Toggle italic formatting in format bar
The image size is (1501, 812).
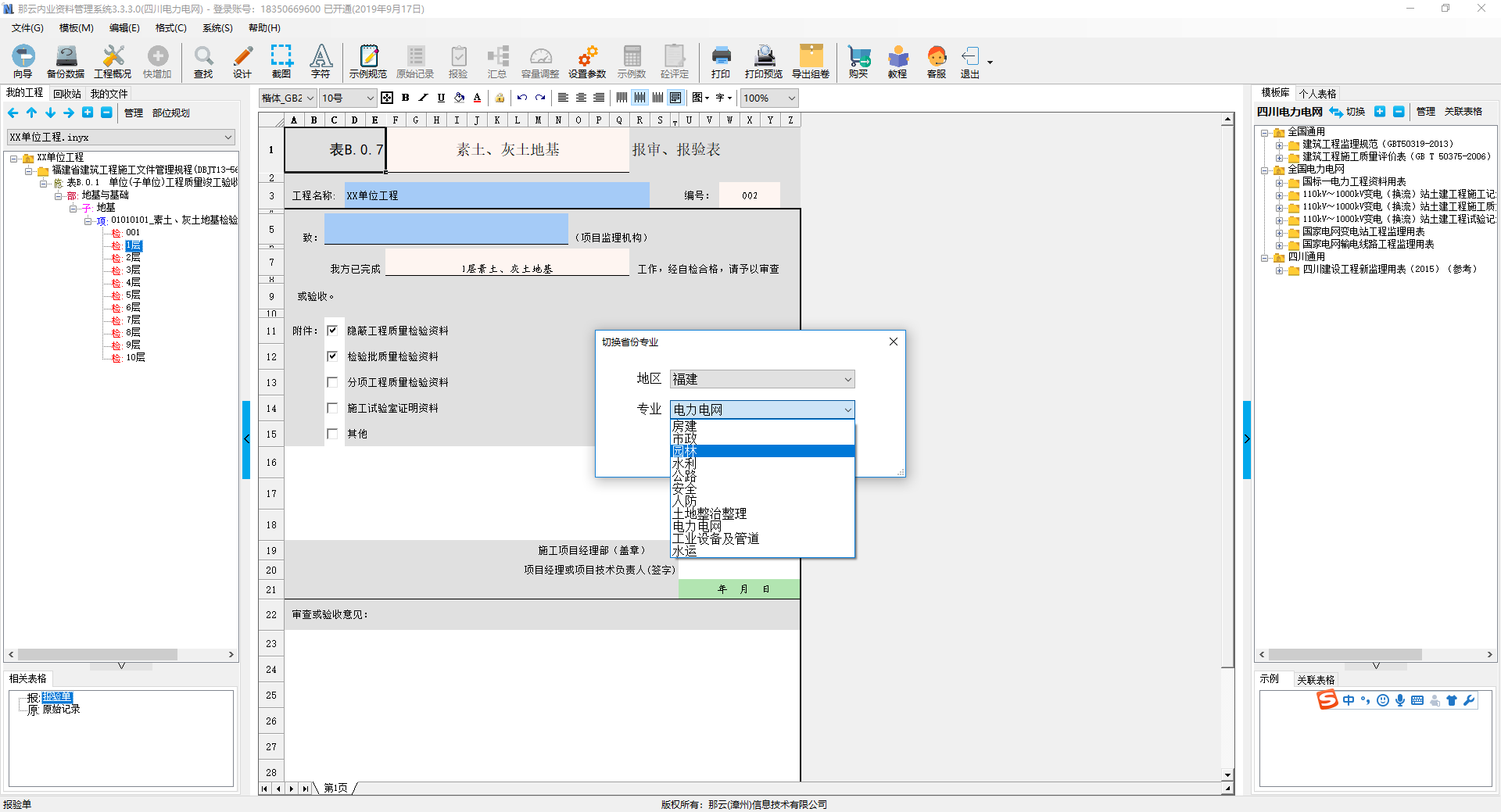tap(423, 98)
